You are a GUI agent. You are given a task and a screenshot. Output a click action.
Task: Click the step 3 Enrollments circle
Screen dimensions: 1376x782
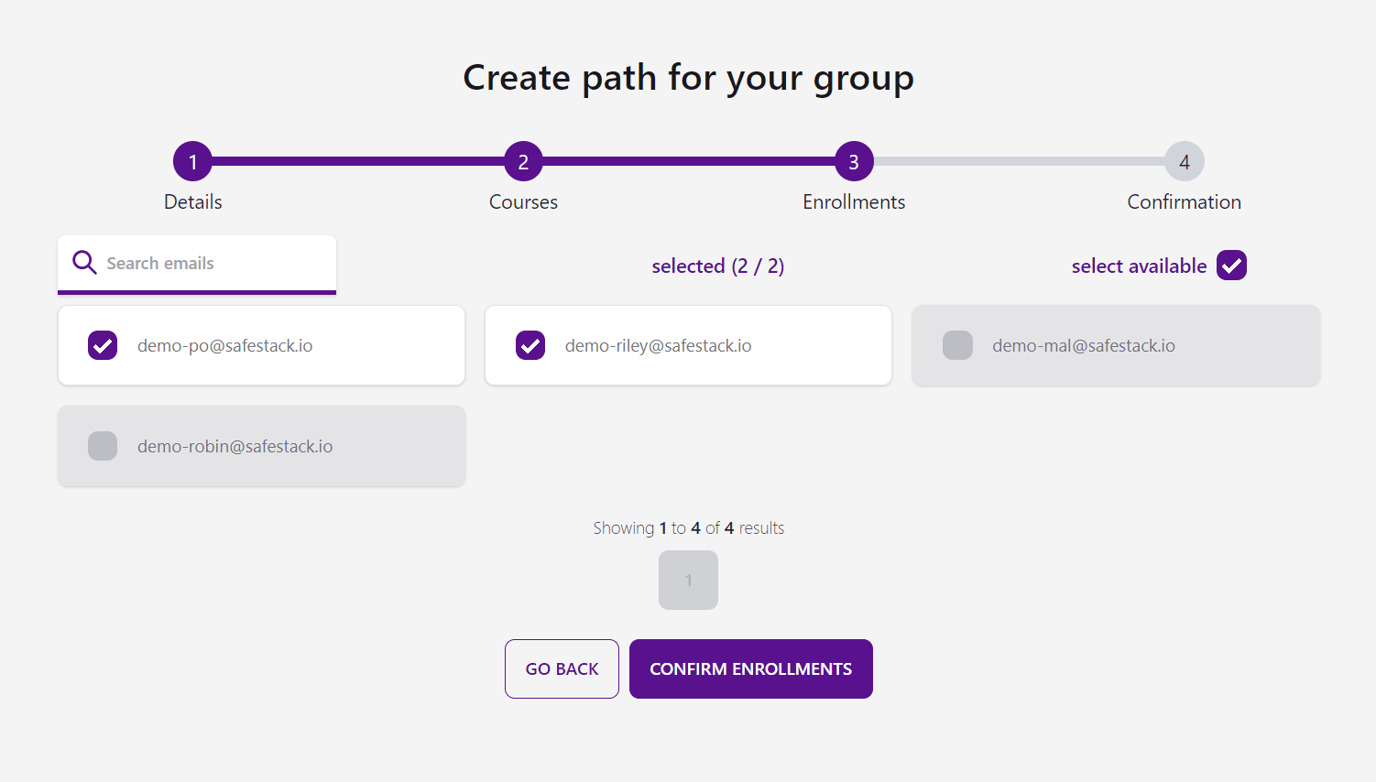coord(853,161)
